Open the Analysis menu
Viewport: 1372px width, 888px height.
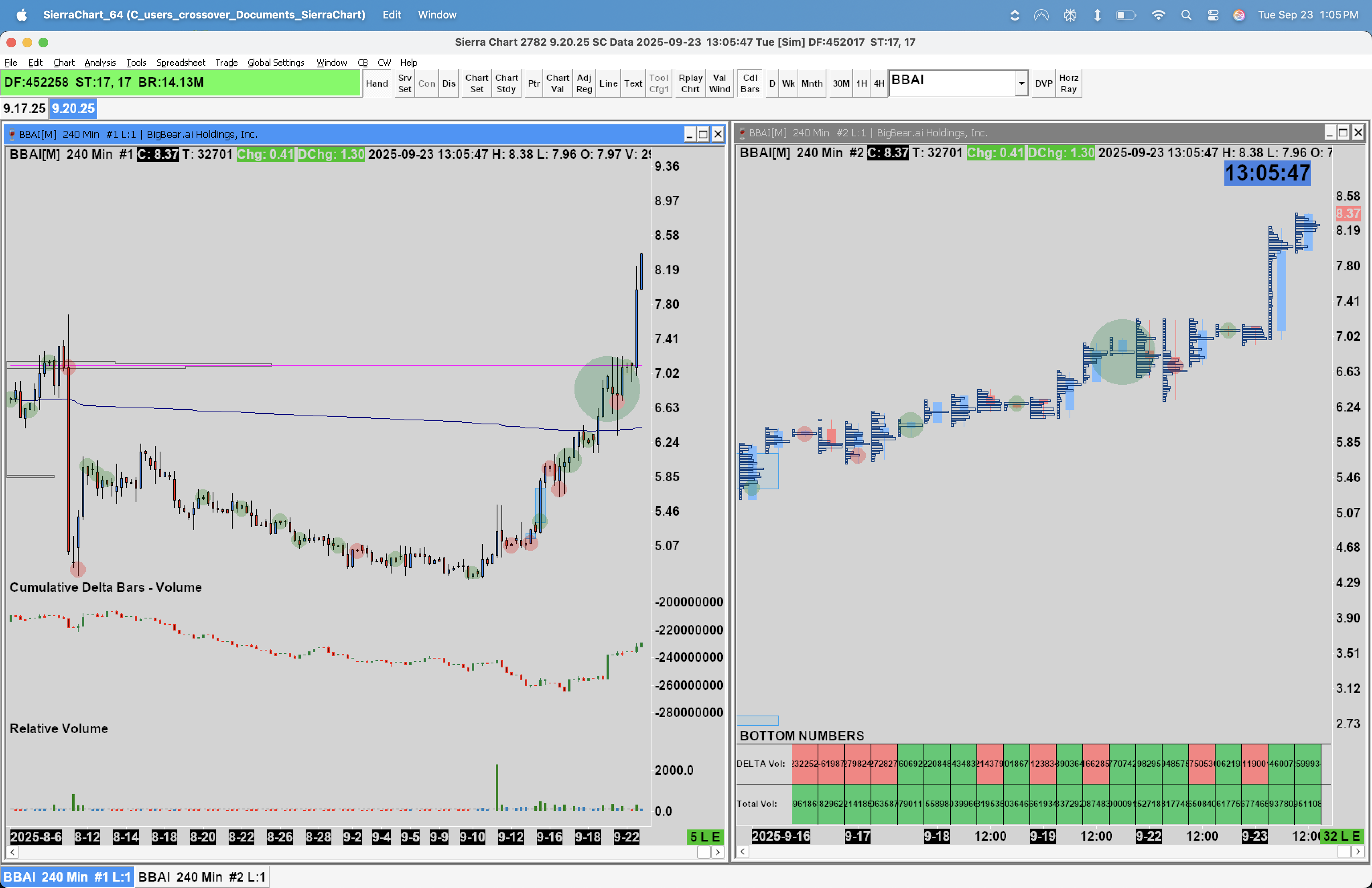pos(100,62)
